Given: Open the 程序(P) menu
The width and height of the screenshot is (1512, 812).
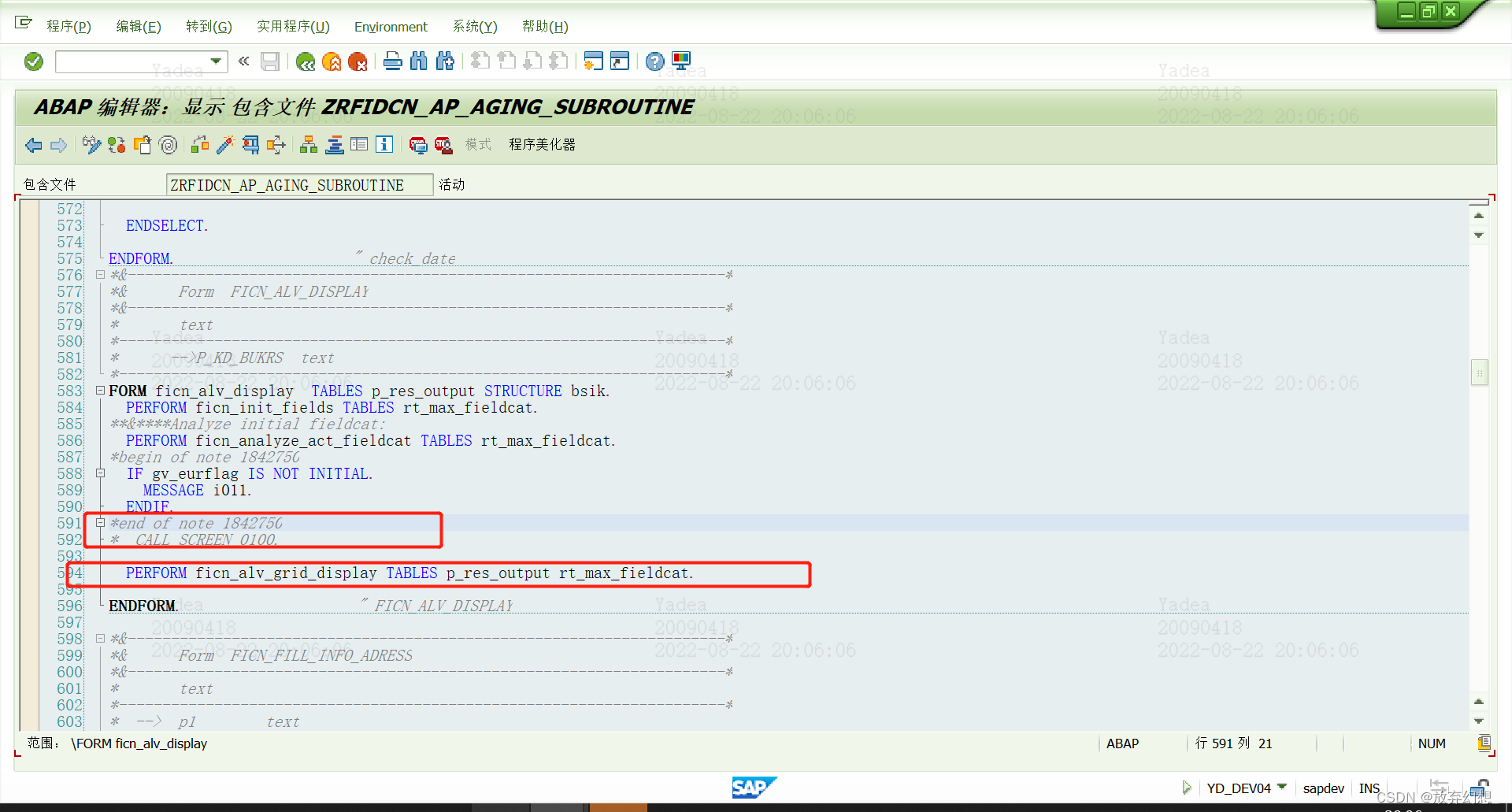Looking at the screenshot, I should click(x=69, y=26).
